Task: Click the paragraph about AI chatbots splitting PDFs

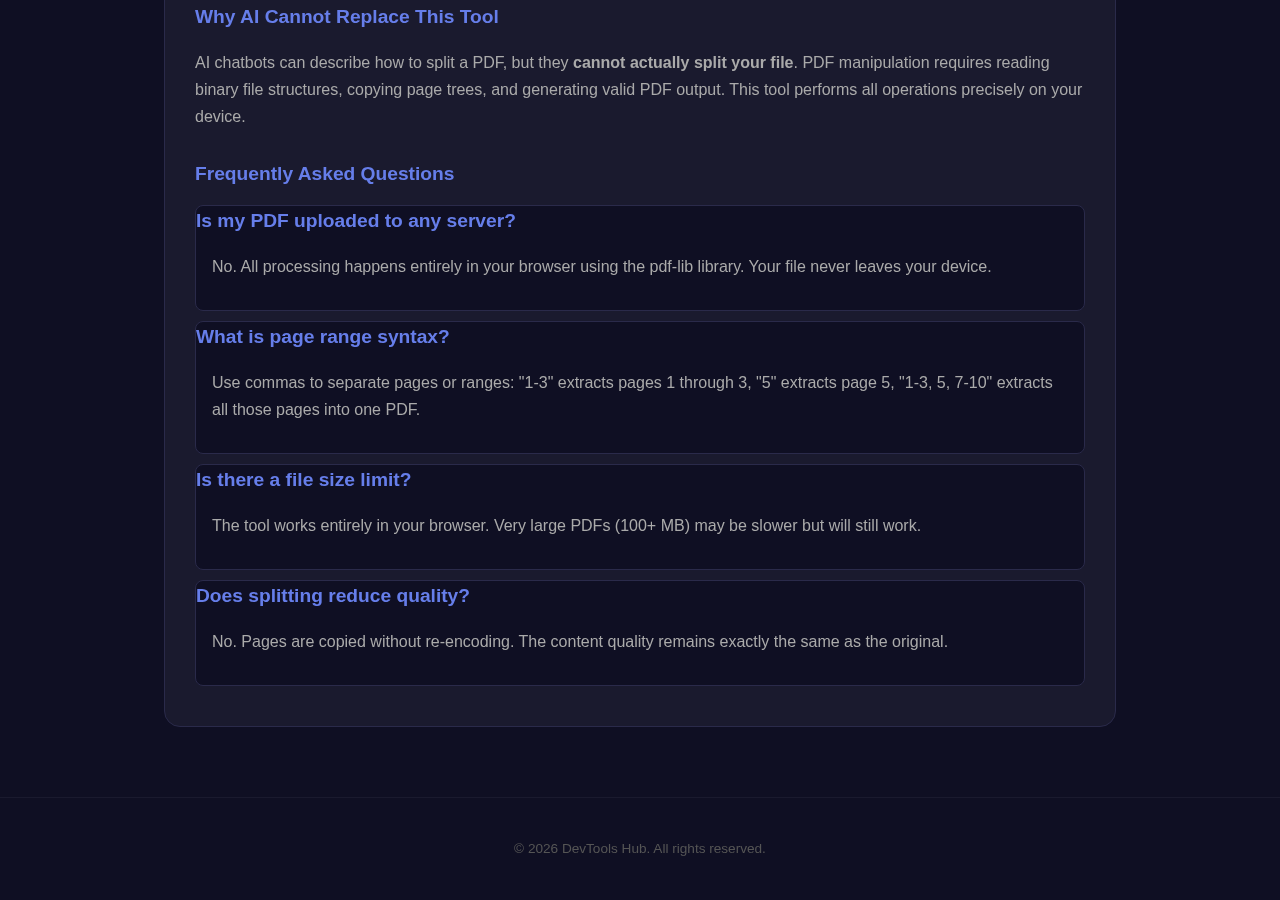Action: (x=638, y=90)
